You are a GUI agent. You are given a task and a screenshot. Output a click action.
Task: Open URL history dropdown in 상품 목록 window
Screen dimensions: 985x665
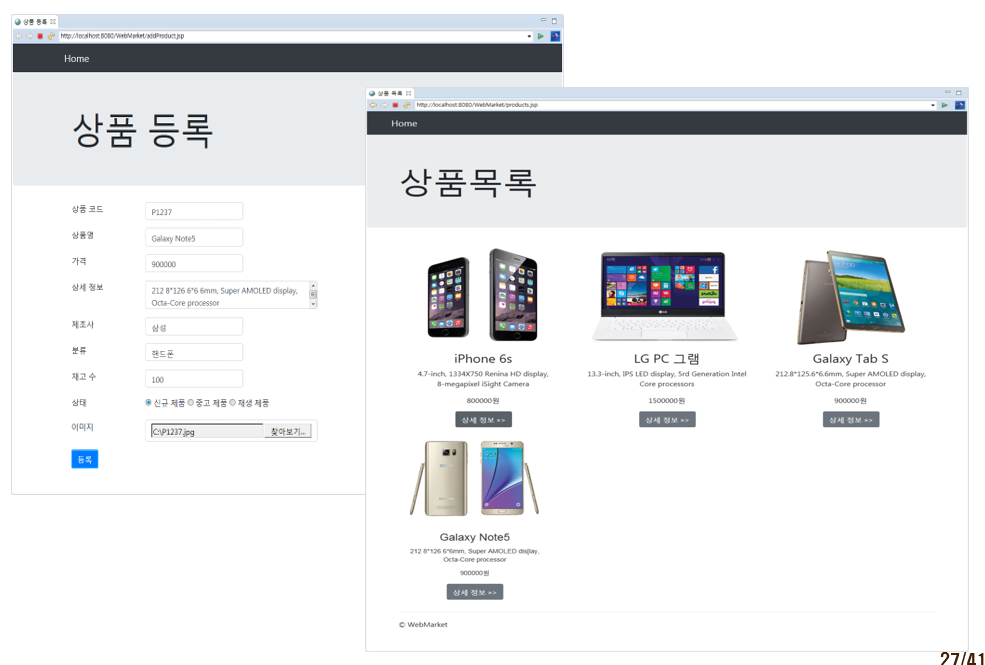click(933, 105)
